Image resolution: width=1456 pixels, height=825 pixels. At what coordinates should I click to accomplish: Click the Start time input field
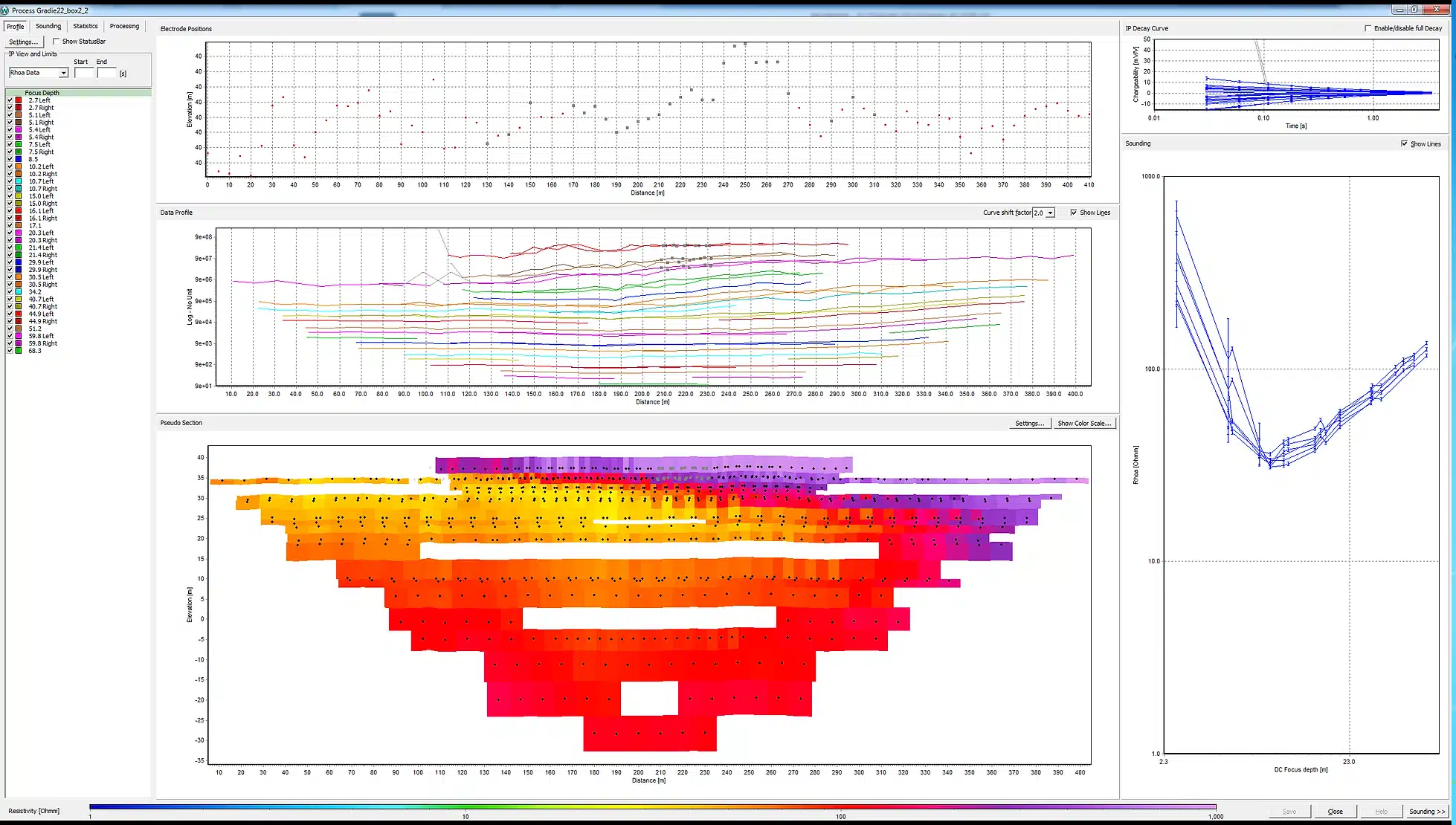[85, 73]
